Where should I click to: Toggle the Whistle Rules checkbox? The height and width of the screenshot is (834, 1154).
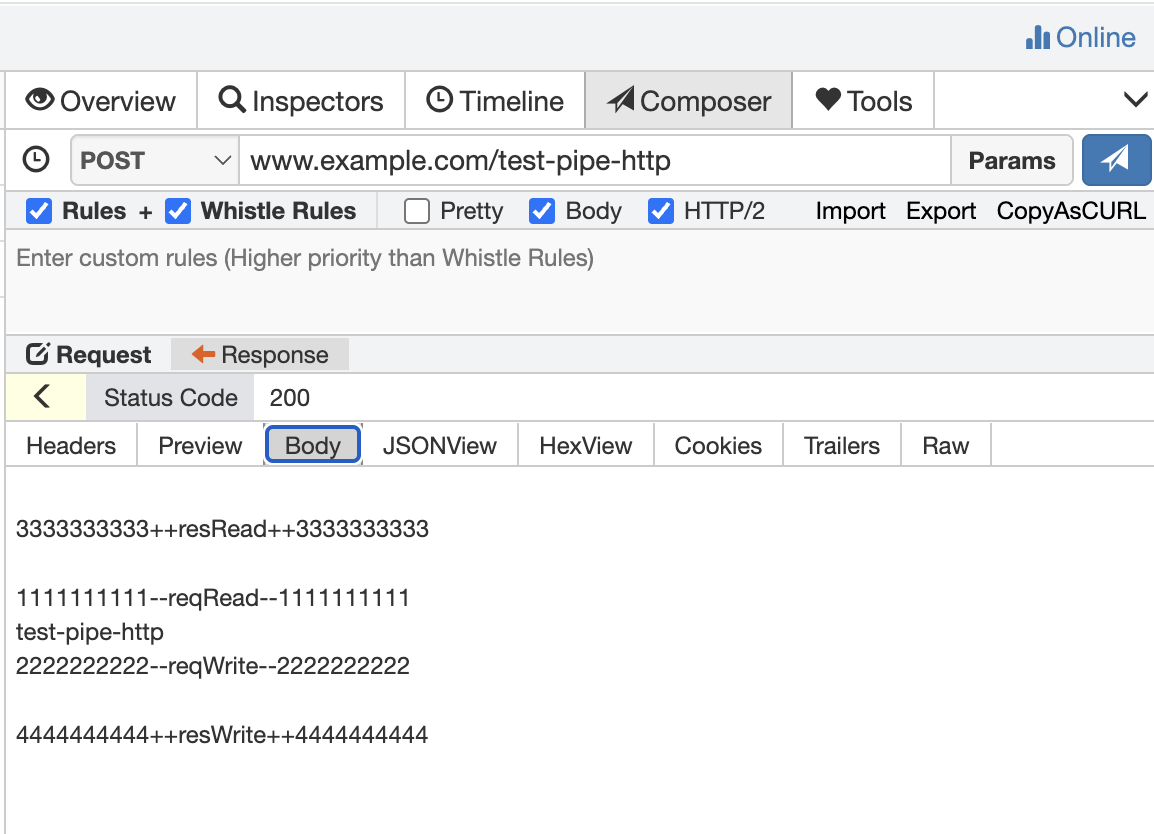(x=178, y=211)
